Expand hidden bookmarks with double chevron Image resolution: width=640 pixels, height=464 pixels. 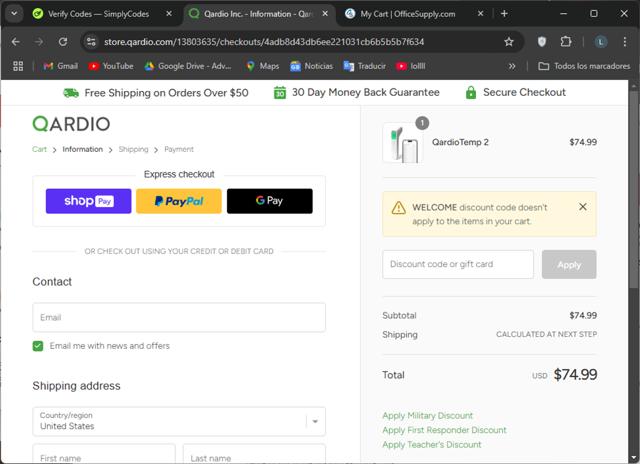tap(512, 66)
